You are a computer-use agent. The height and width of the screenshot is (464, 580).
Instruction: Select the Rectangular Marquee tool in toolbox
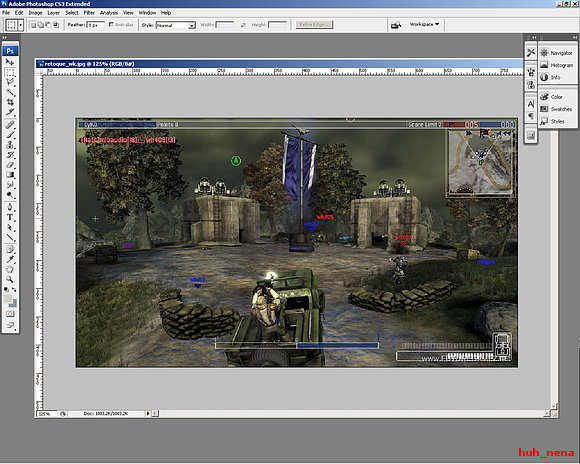(10, 72)
